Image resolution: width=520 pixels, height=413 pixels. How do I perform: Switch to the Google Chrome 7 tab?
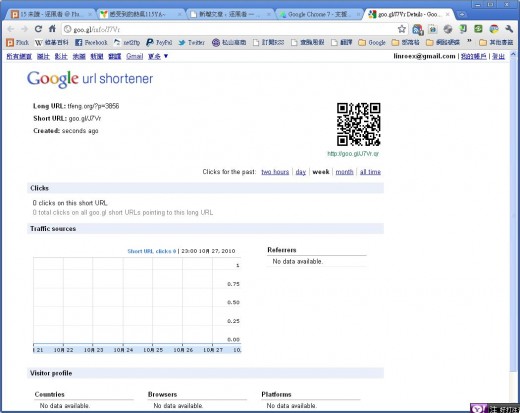point(318,14)
